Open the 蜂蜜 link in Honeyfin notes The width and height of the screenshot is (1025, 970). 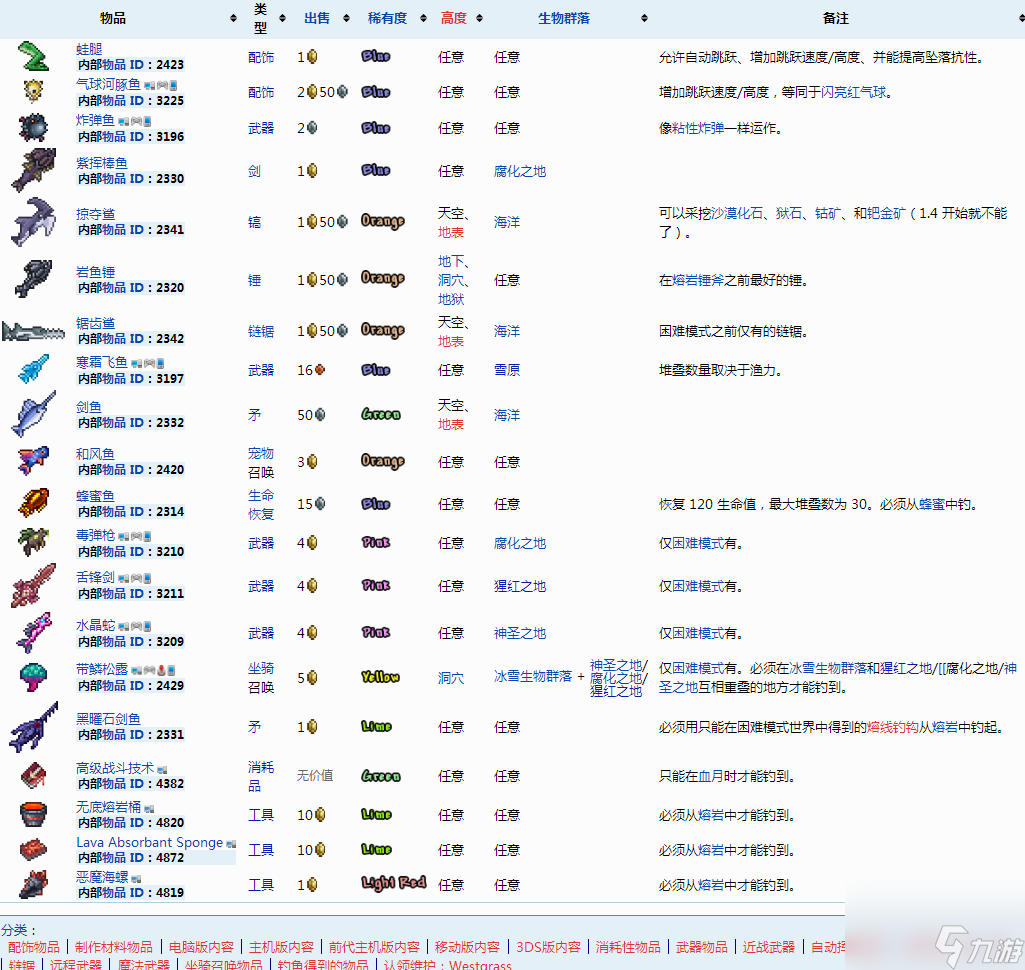932,505
